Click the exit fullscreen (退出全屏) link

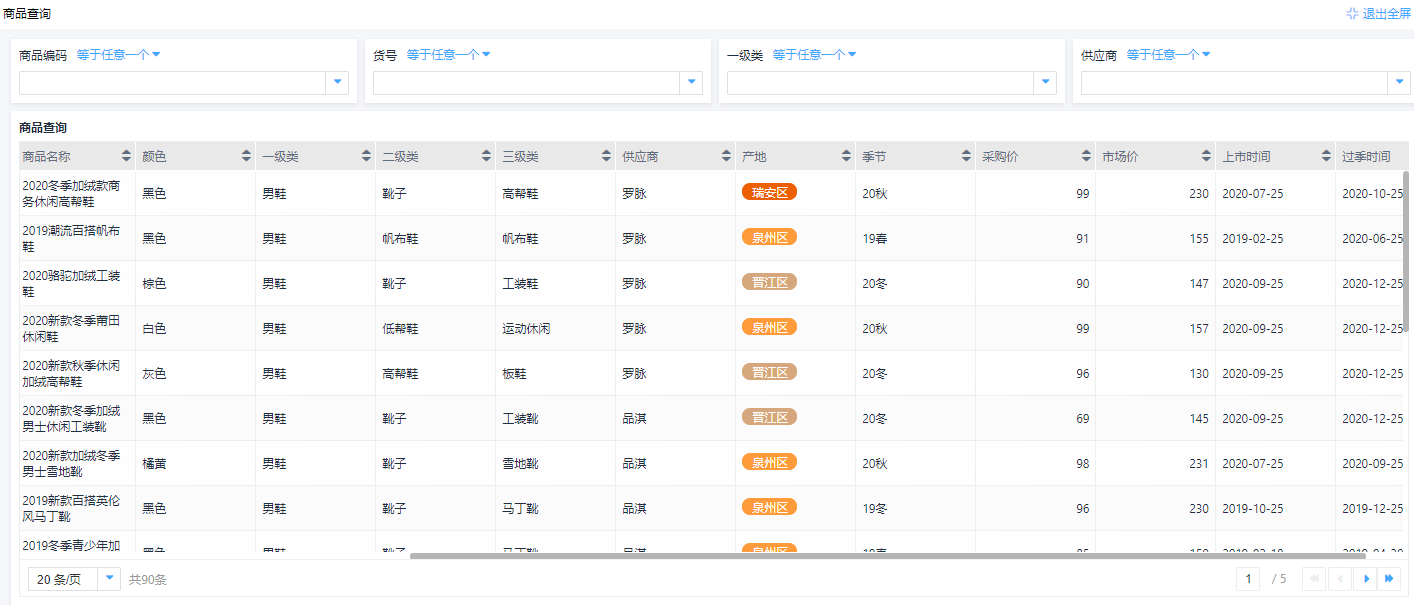tap(1378, 14)
